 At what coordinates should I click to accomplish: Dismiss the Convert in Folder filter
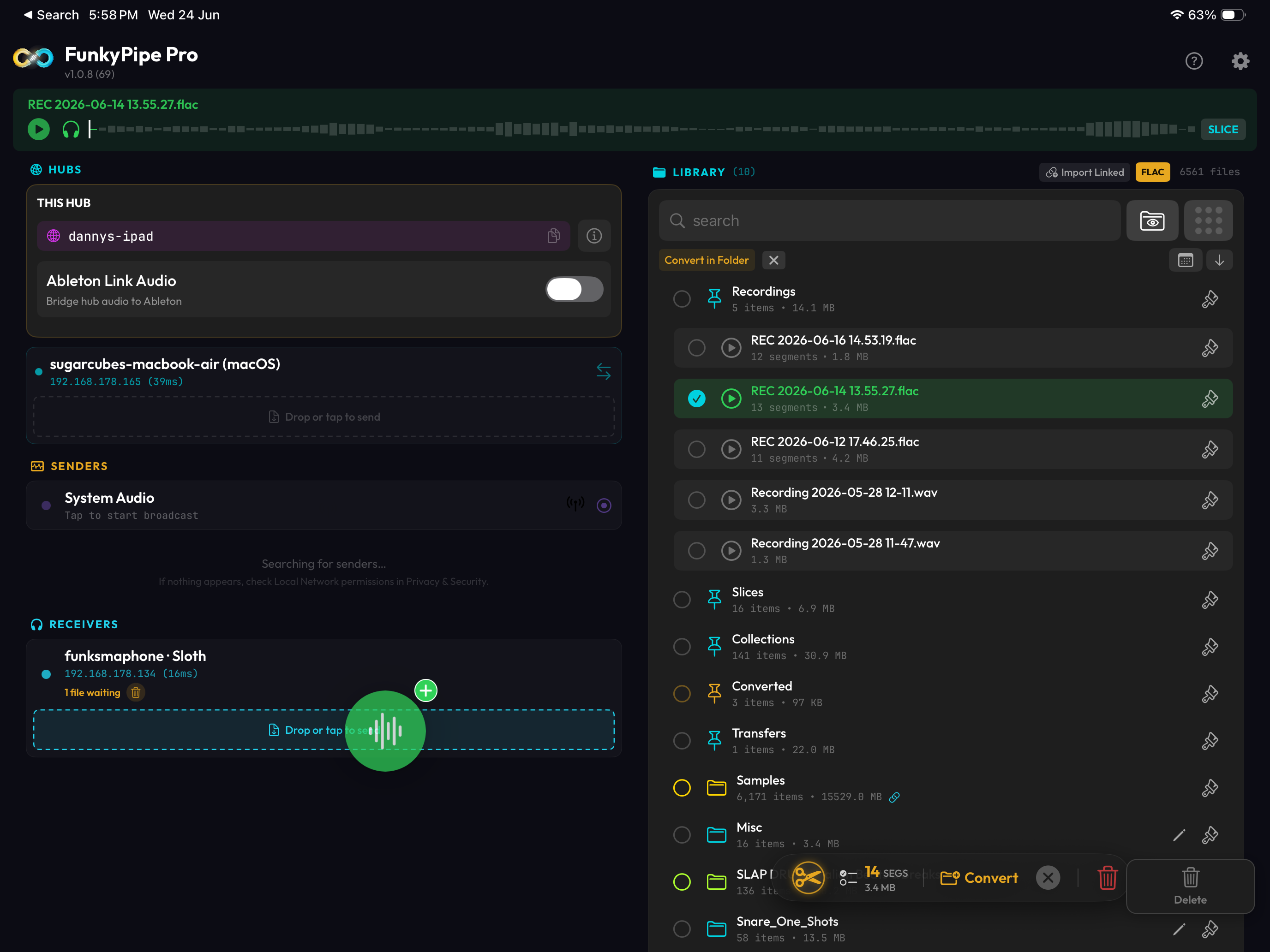tap(773, 260)
